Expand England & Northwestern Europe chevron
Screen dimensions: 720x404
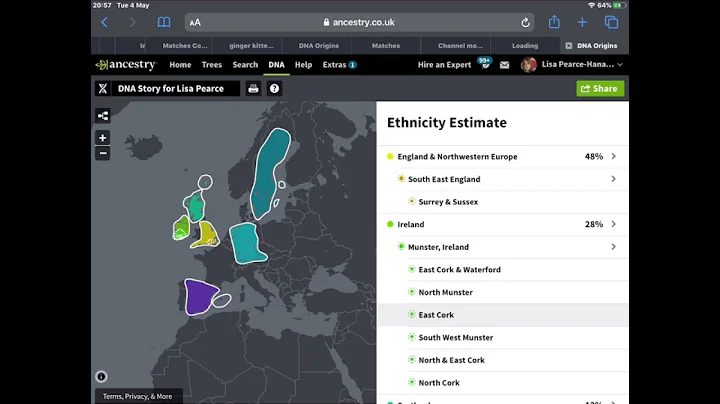click(x=613, y=156)
